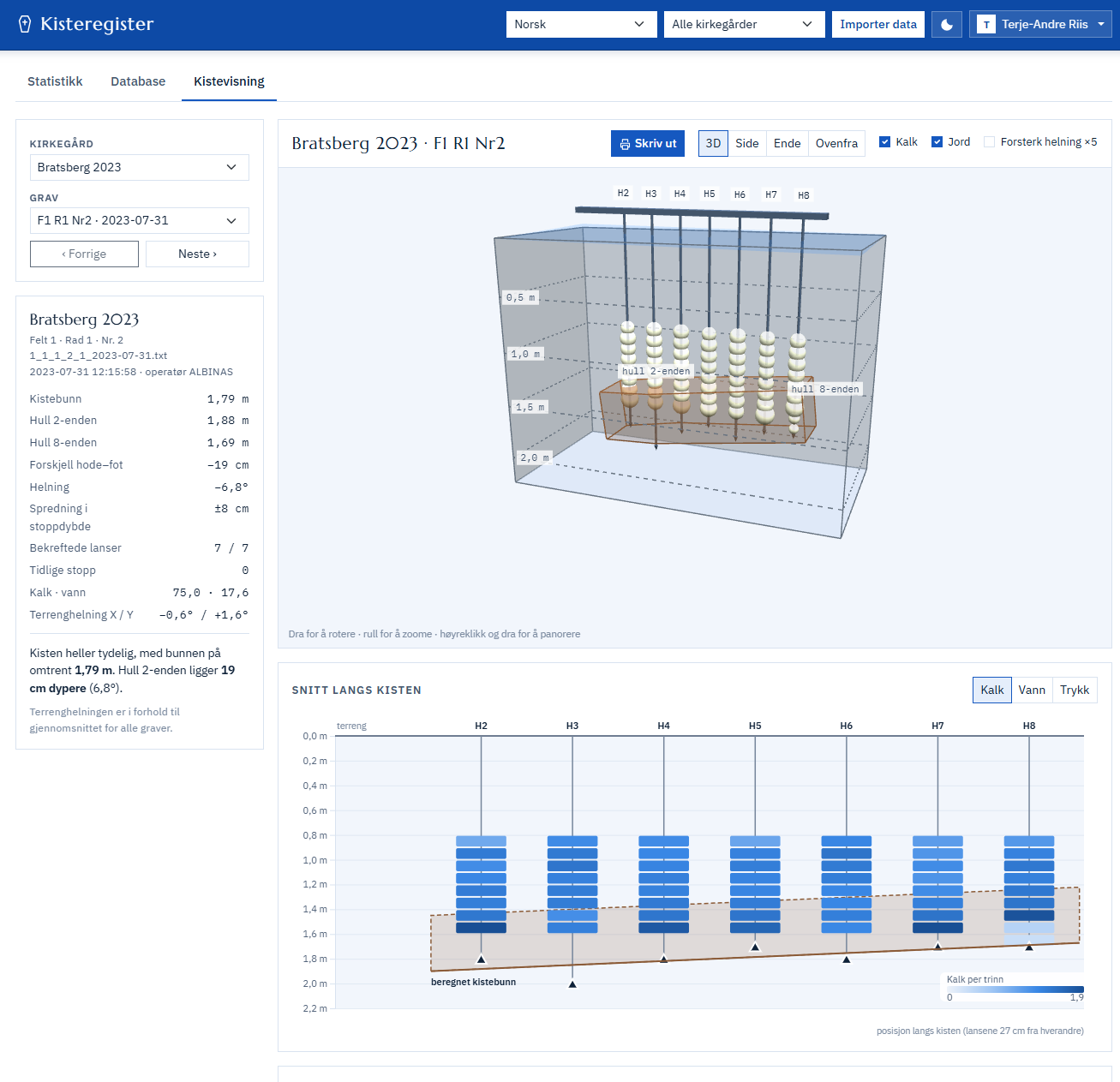Click the hull 2-enden label in 3D view
This screenshot has width=1120, height=1082.
[656, 371]
